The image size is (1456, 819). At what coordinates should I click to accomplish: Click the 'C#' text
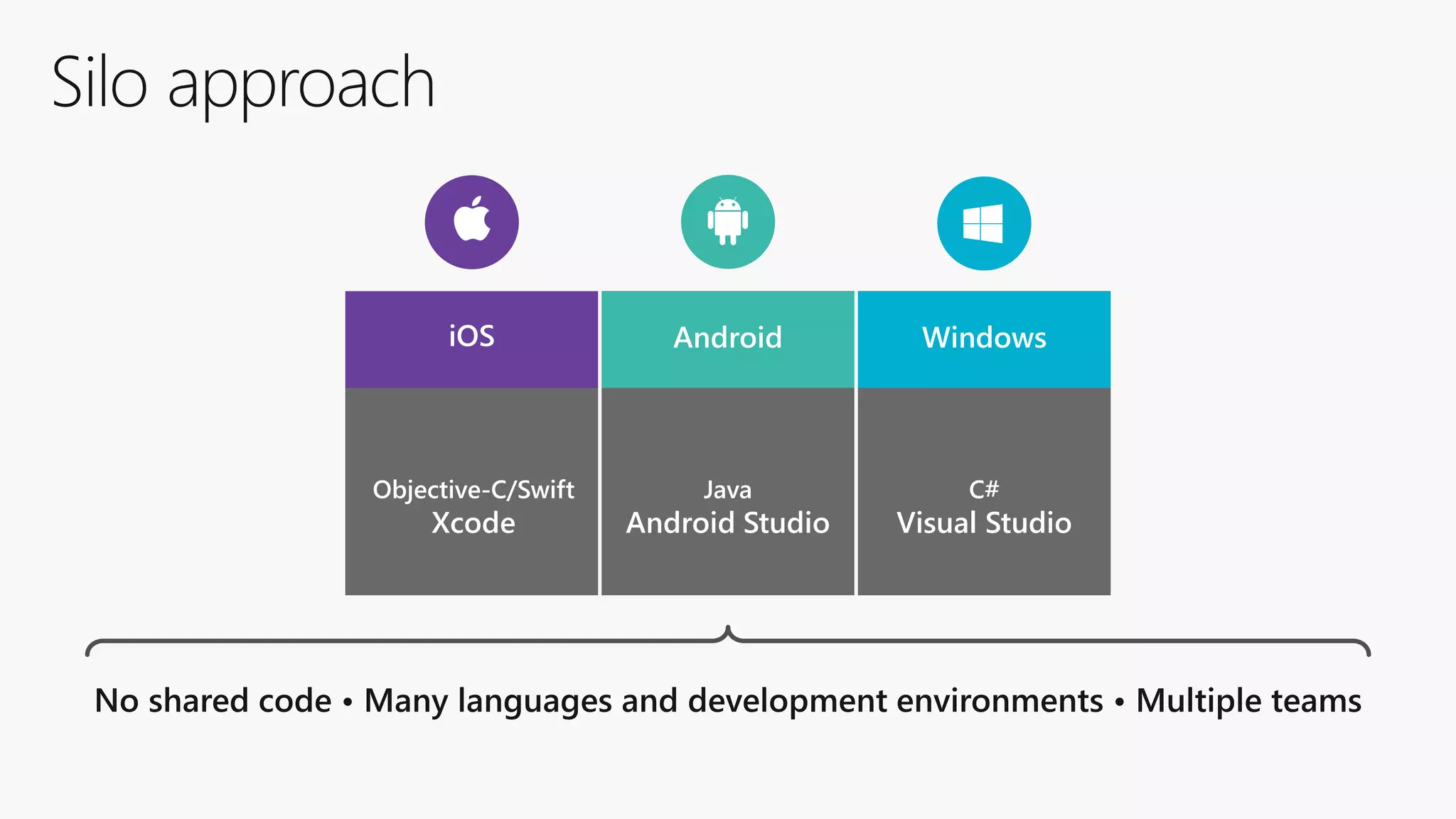pos(984,489)
